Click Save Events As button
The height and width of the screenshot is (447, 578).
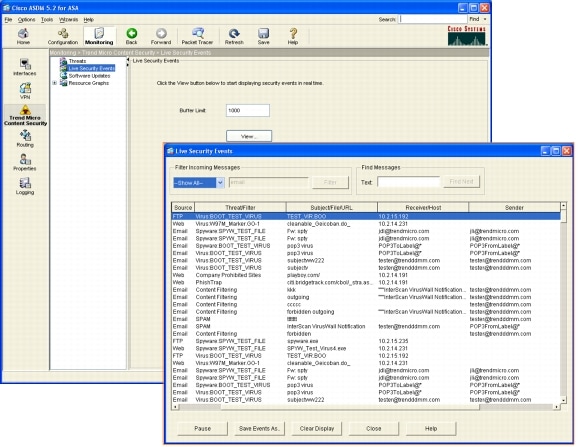(260, 429)
